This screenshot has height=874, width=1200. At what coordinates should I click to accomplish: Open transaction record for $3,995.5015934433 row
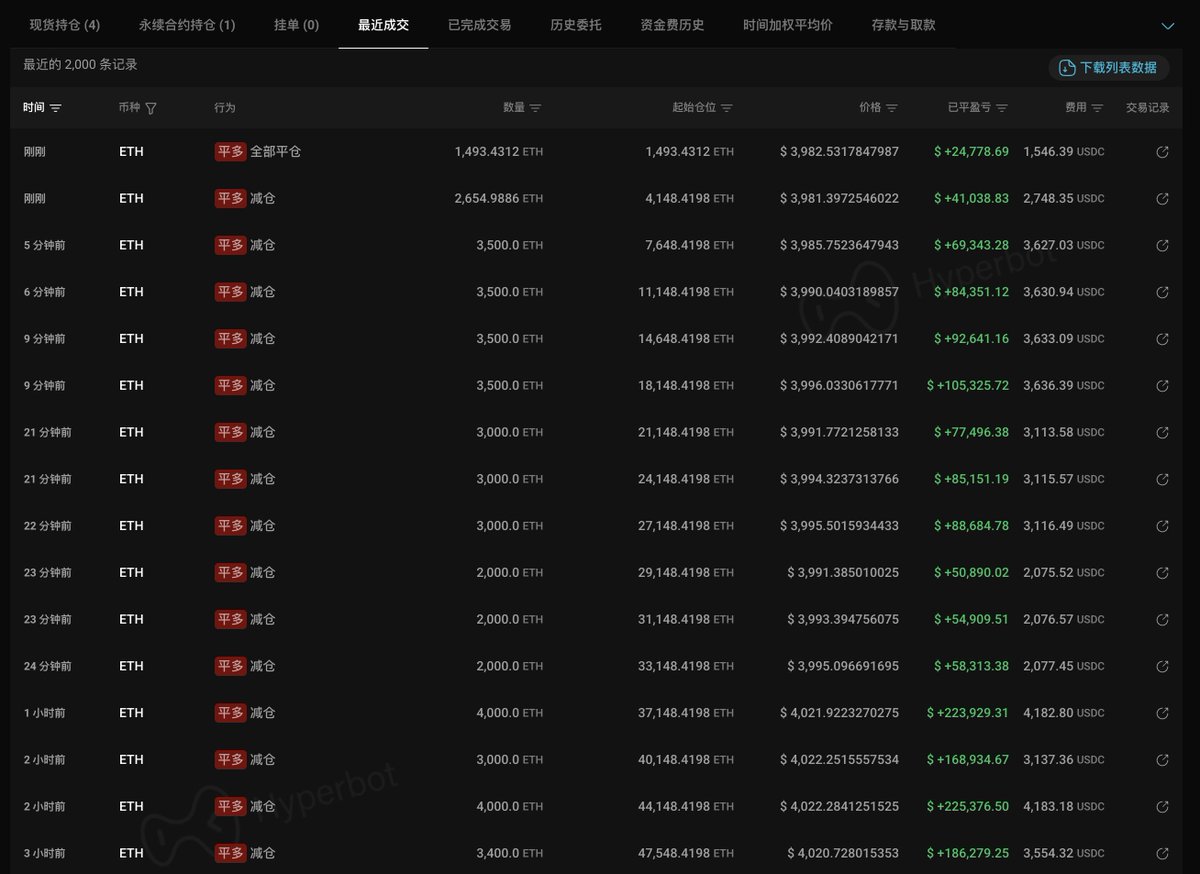click(x=1162, y=526)
